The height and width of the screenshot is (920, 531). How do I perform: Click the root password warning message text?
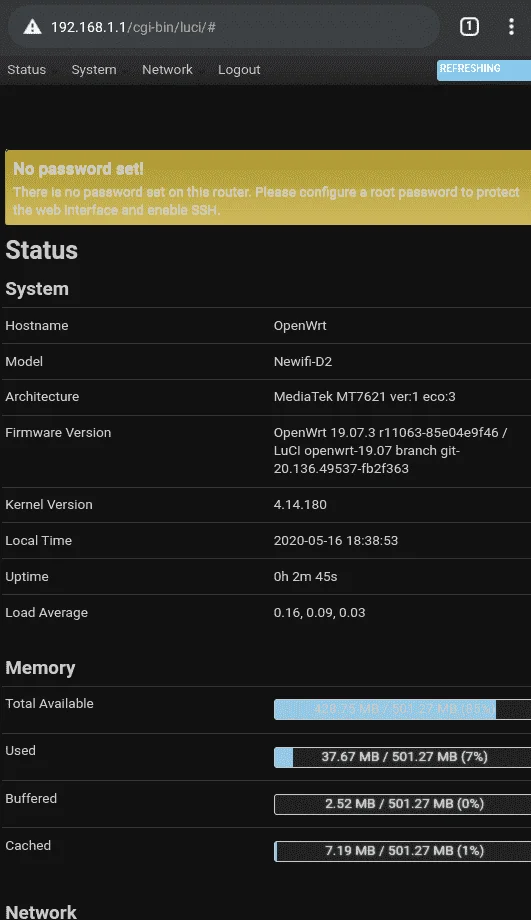(266, 201)
